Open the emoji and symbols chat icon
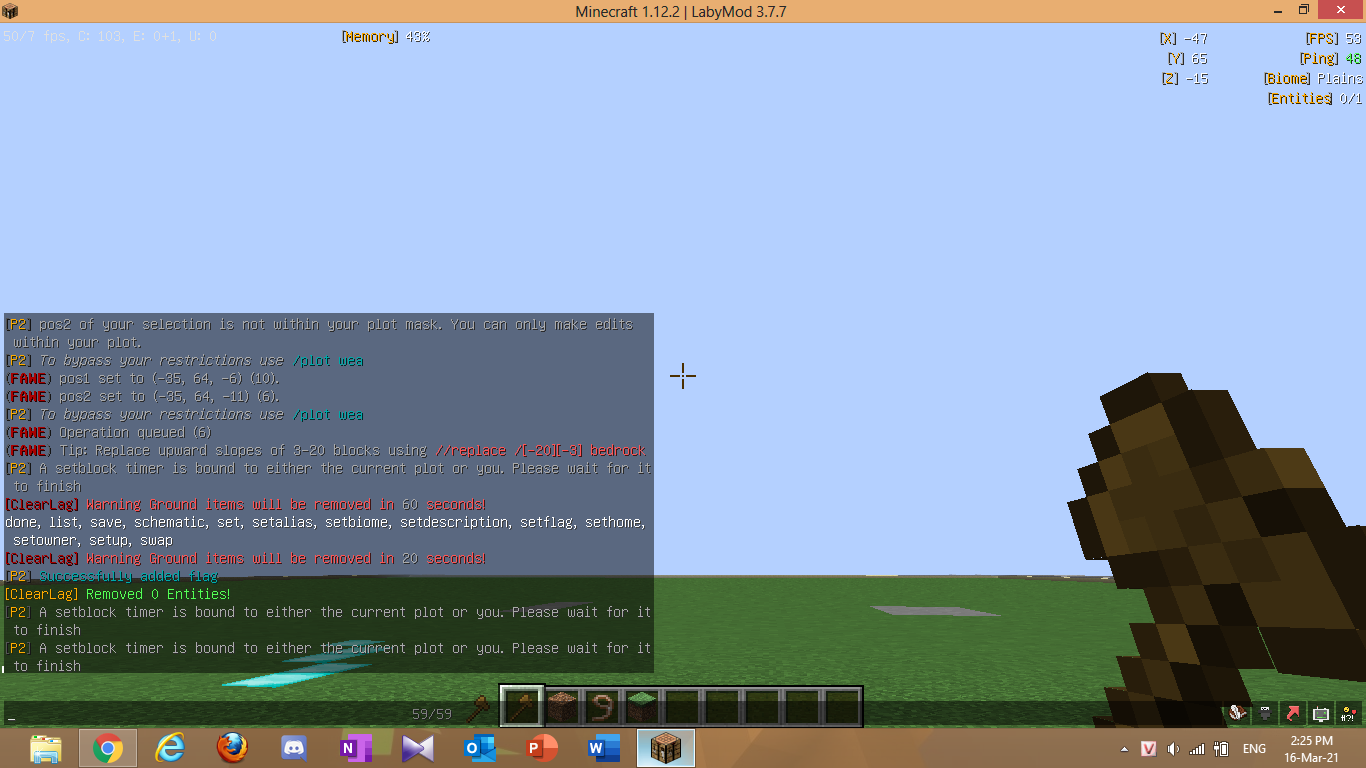1366x768 pixels. (1349, 713)
